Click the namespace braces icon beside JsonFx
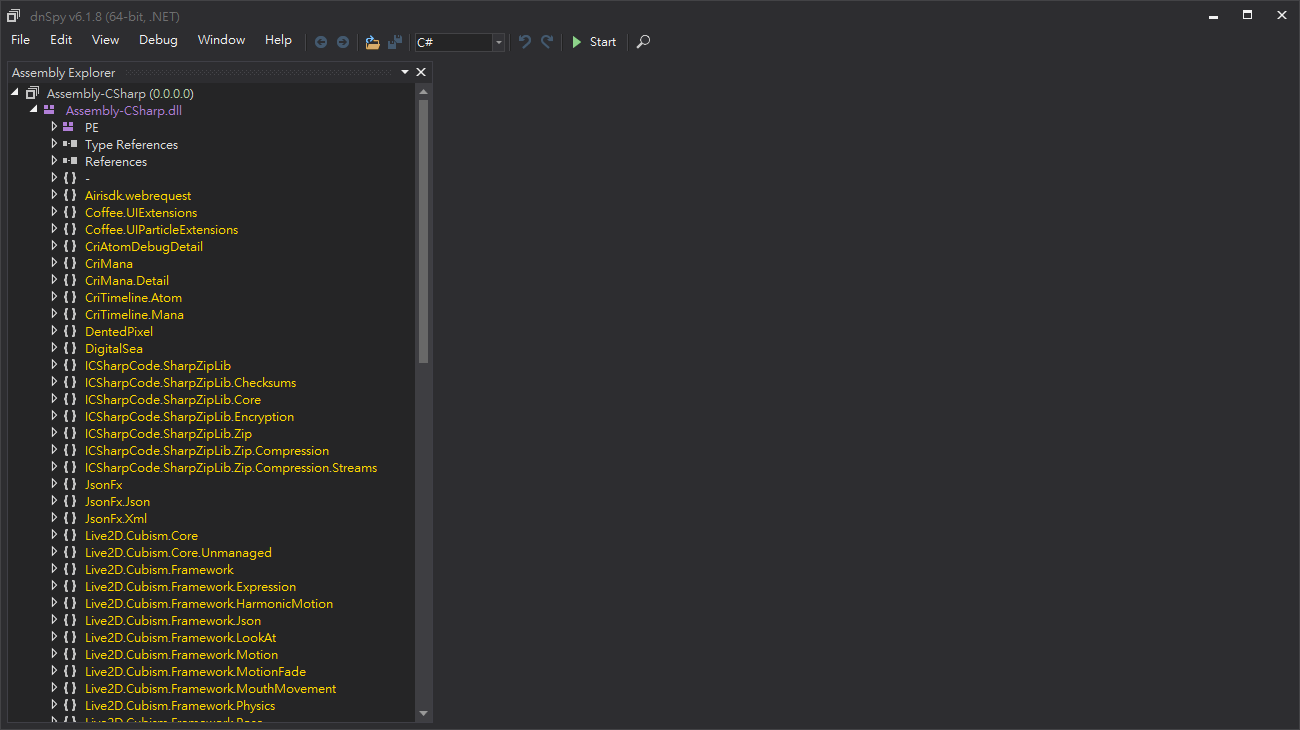 point(70,484)
